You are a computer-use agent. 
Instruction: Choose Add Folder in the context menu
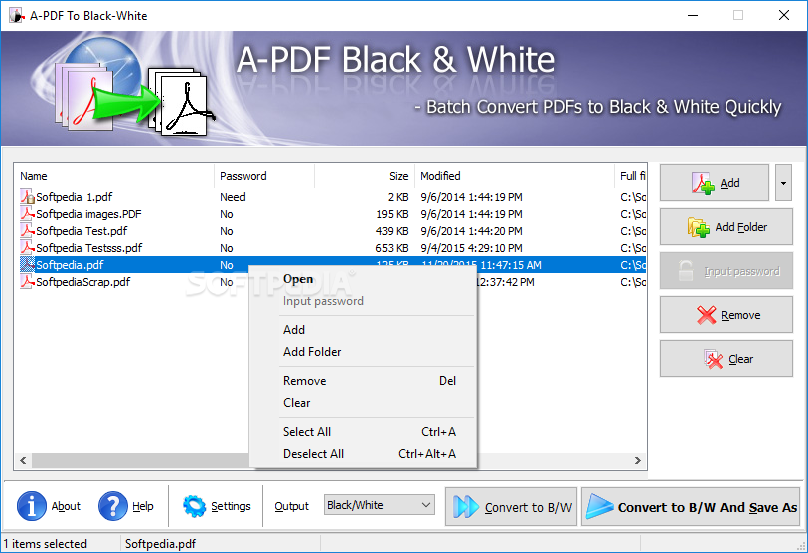point(362,352)
